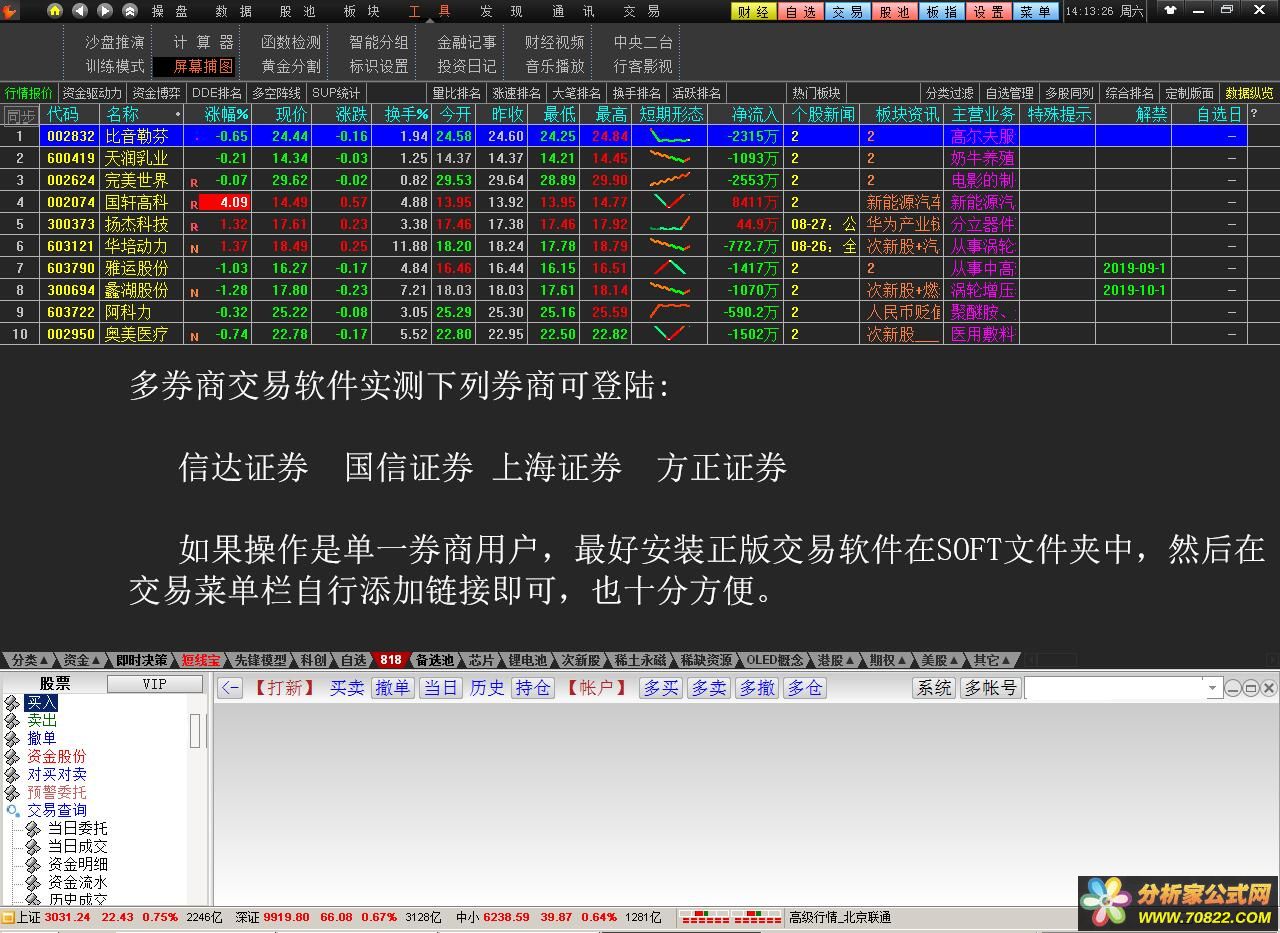
Task: Click the icon beside 资金股份
Action: tap(13, 757)
